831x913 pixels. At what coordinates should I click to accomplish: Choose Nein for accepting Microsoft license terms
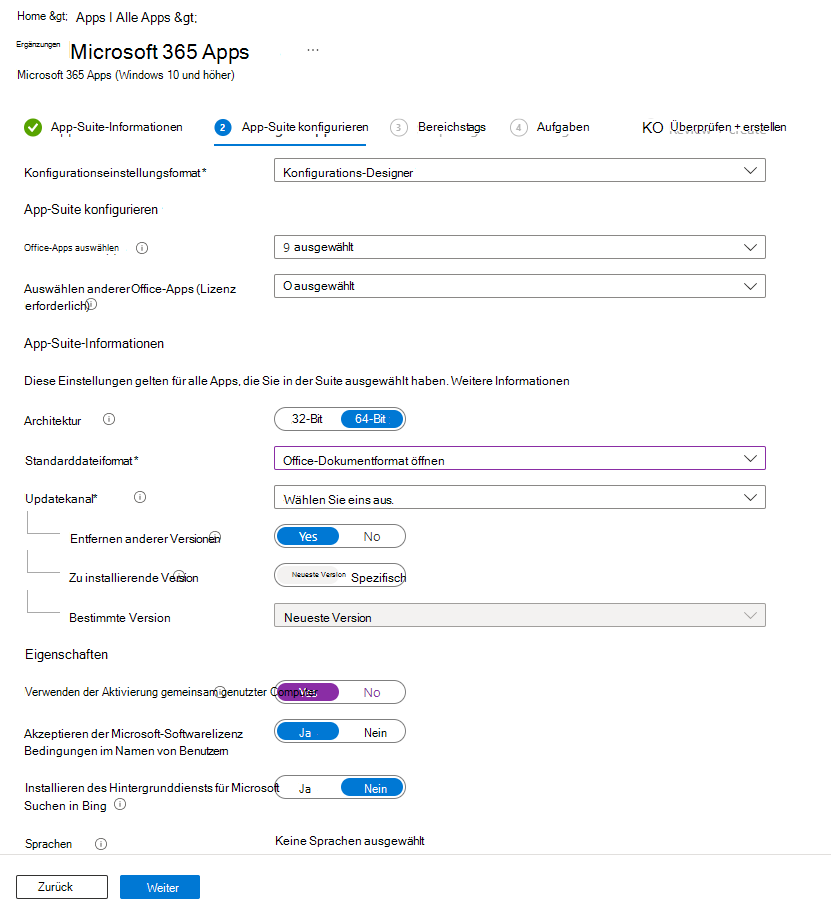click(x=375, y=733)
